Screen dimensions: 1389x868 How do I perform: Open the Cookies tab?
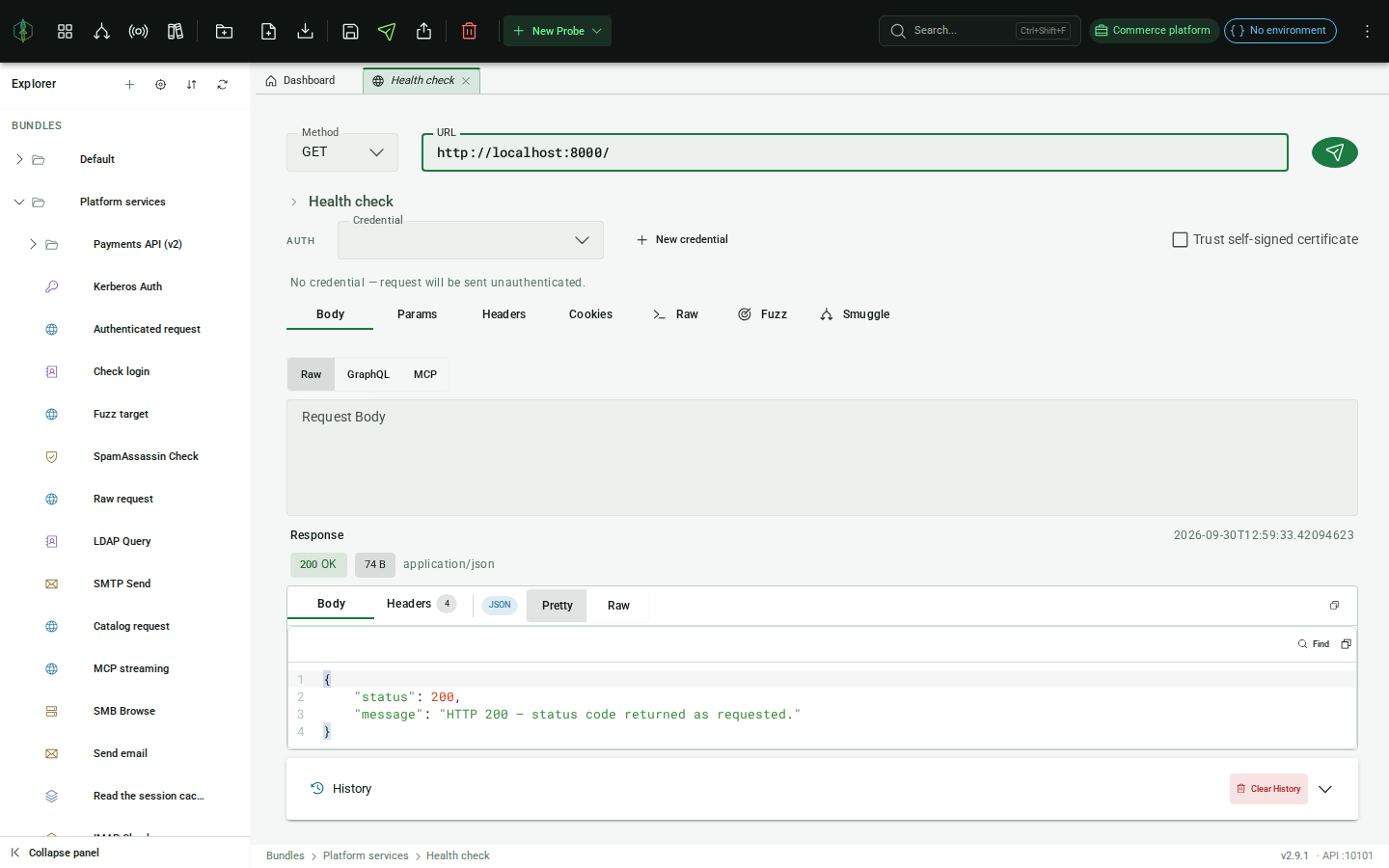pos(590,314)
